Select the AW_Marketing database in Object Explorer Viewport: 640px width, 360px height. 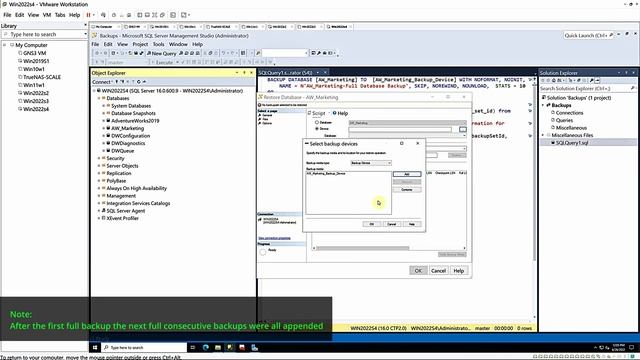click(127, 128)
